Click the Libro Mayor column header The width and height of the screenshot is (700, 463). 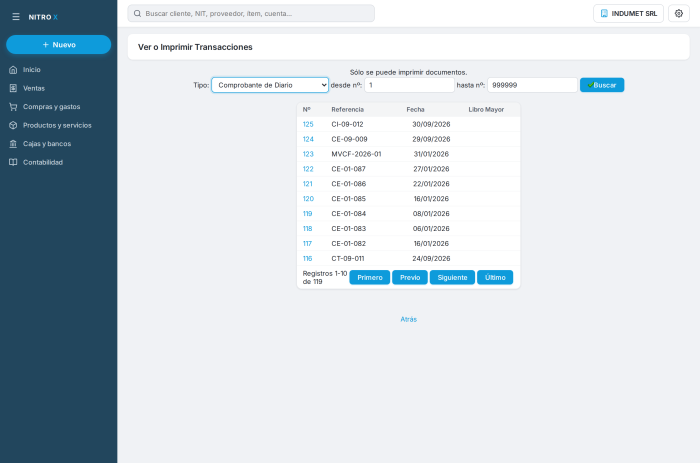(486, 109)
